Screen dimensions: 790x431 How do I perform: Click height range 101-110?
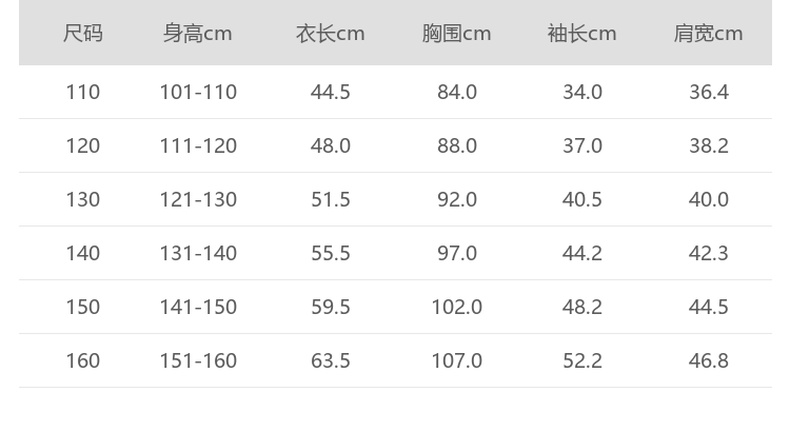coord(198,92)
